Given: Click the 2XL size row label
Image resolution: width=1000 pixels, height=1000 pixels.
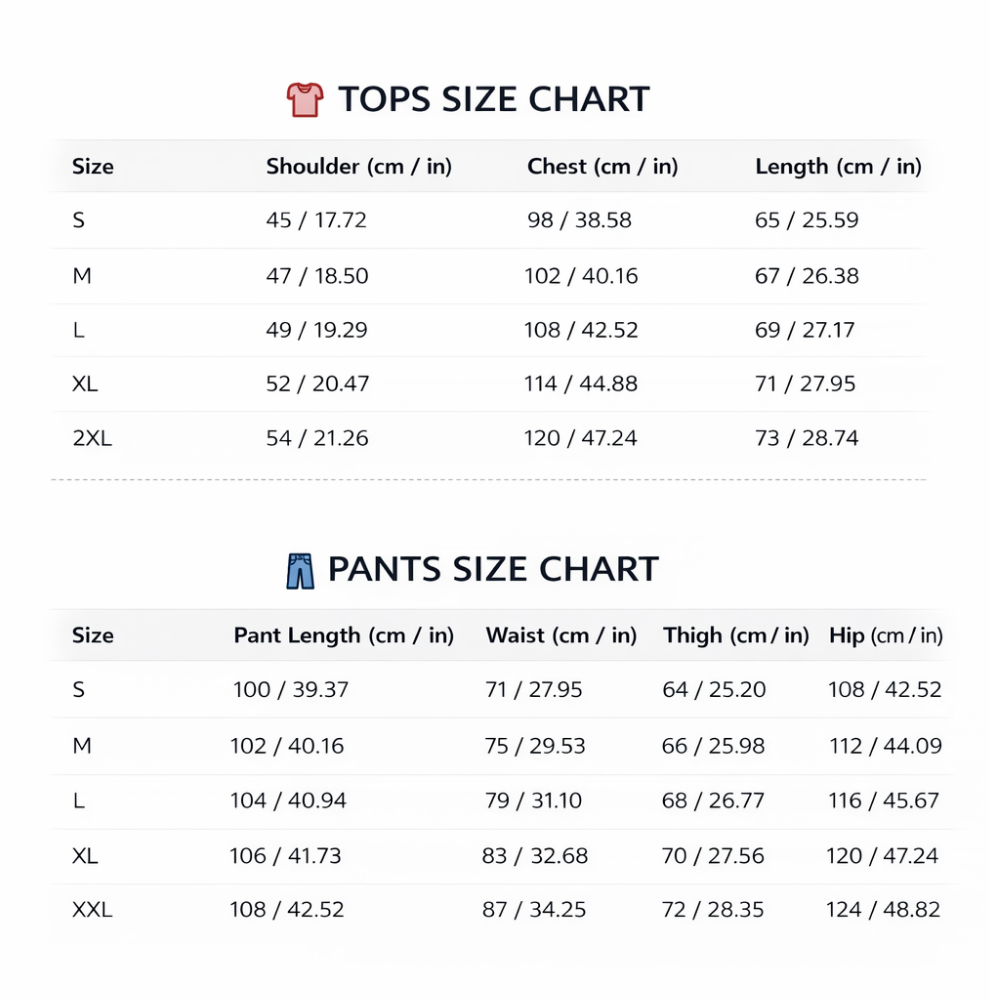Looking at the screenshot, I should pos(92,438).
